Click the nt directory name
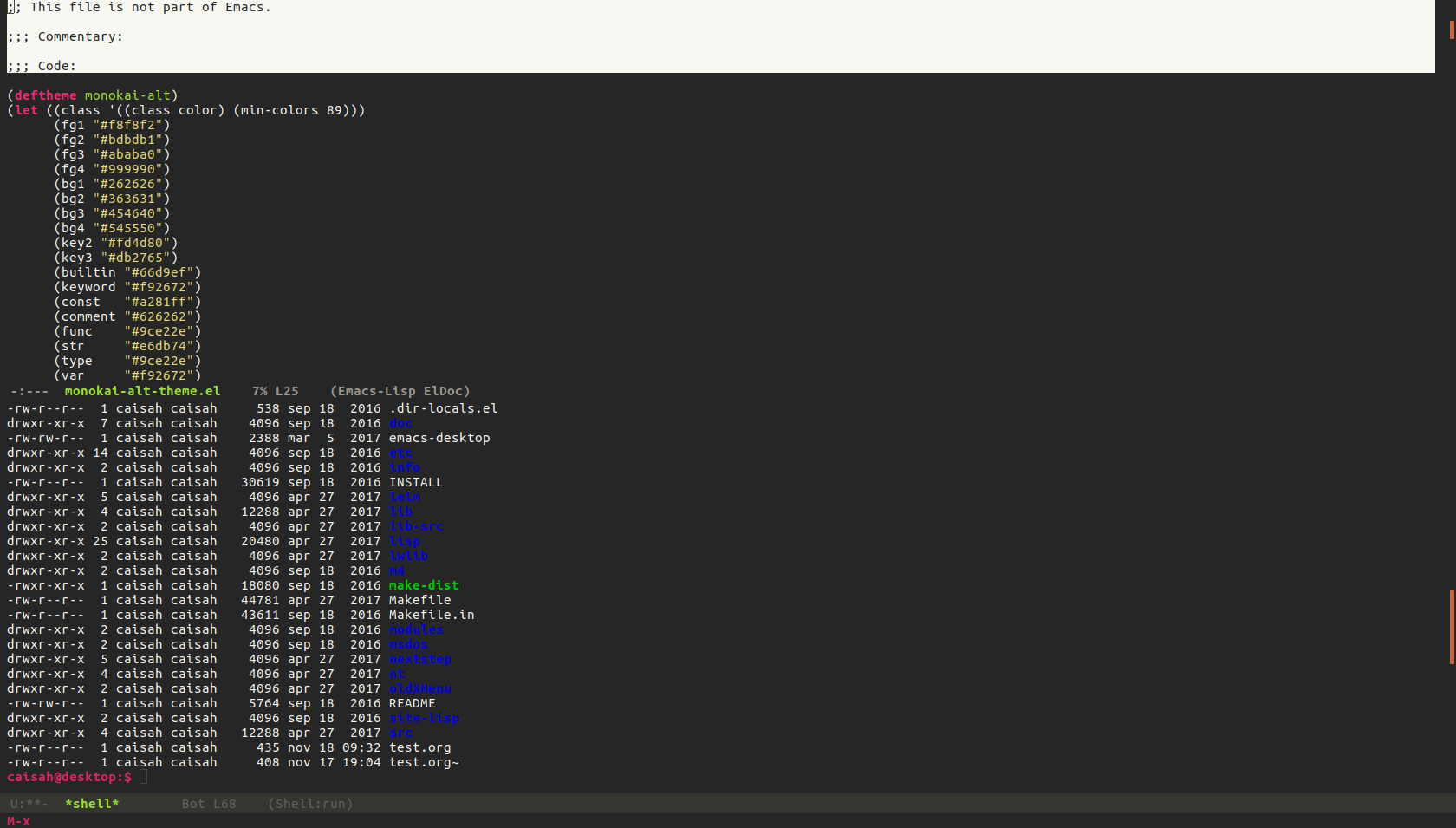Image resolution: width=1456 pixels, height=828 pixels. 396,674
